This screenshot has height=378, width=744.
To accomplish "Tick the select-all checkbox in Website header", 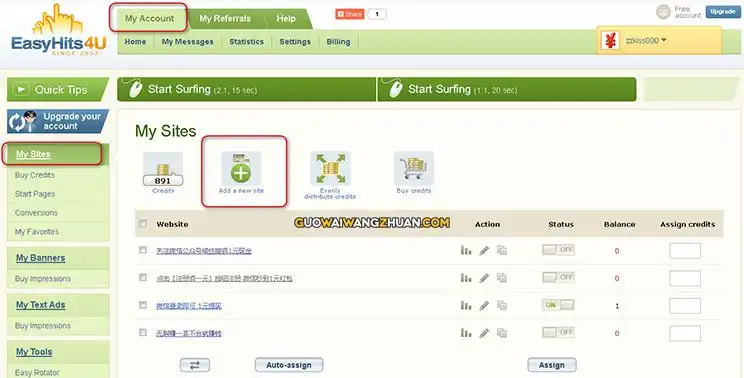I will tap(143, 223).
